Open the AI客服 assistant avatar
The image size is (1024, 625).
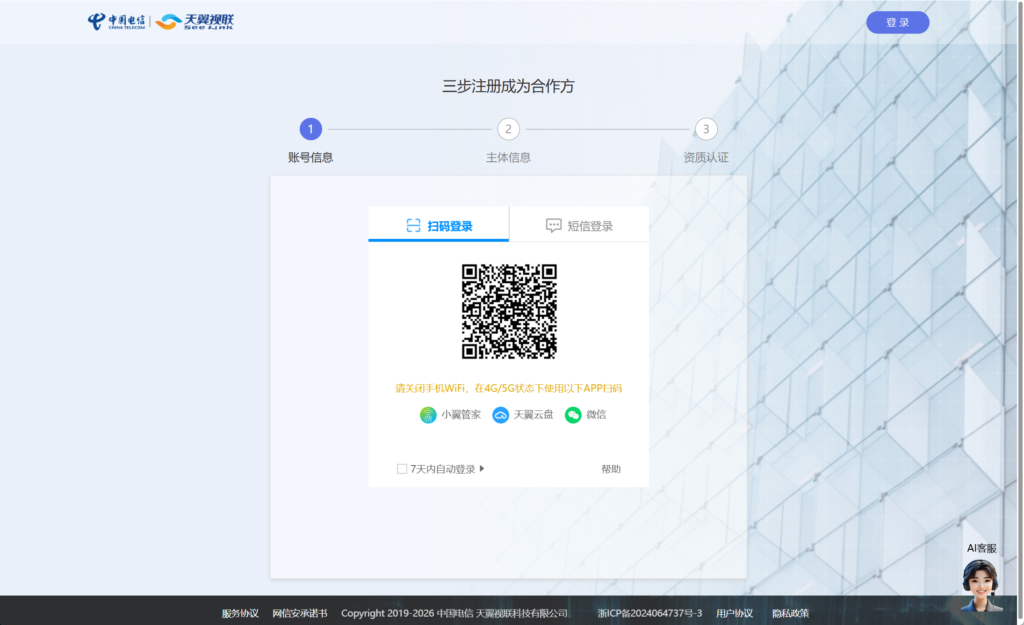[x=980, y=585]
